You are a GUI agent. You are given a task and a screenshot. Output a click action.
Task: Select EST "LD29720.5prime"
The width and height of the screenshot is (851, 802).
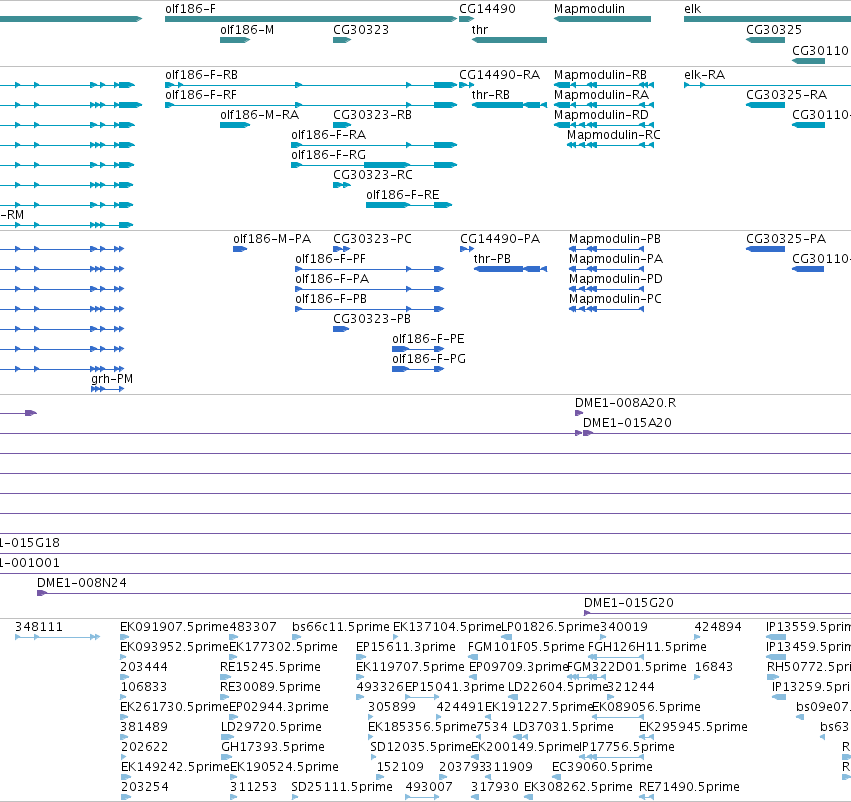click(271, 727)
